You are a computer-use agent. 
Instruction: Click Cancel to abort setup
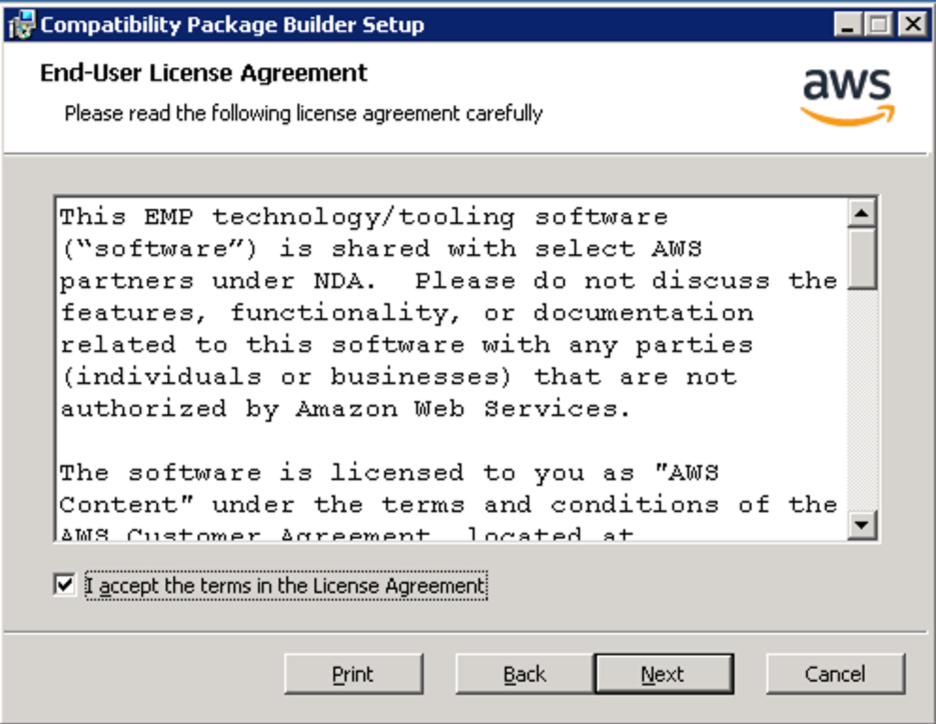pyautogui.click(x=835, y=673)
